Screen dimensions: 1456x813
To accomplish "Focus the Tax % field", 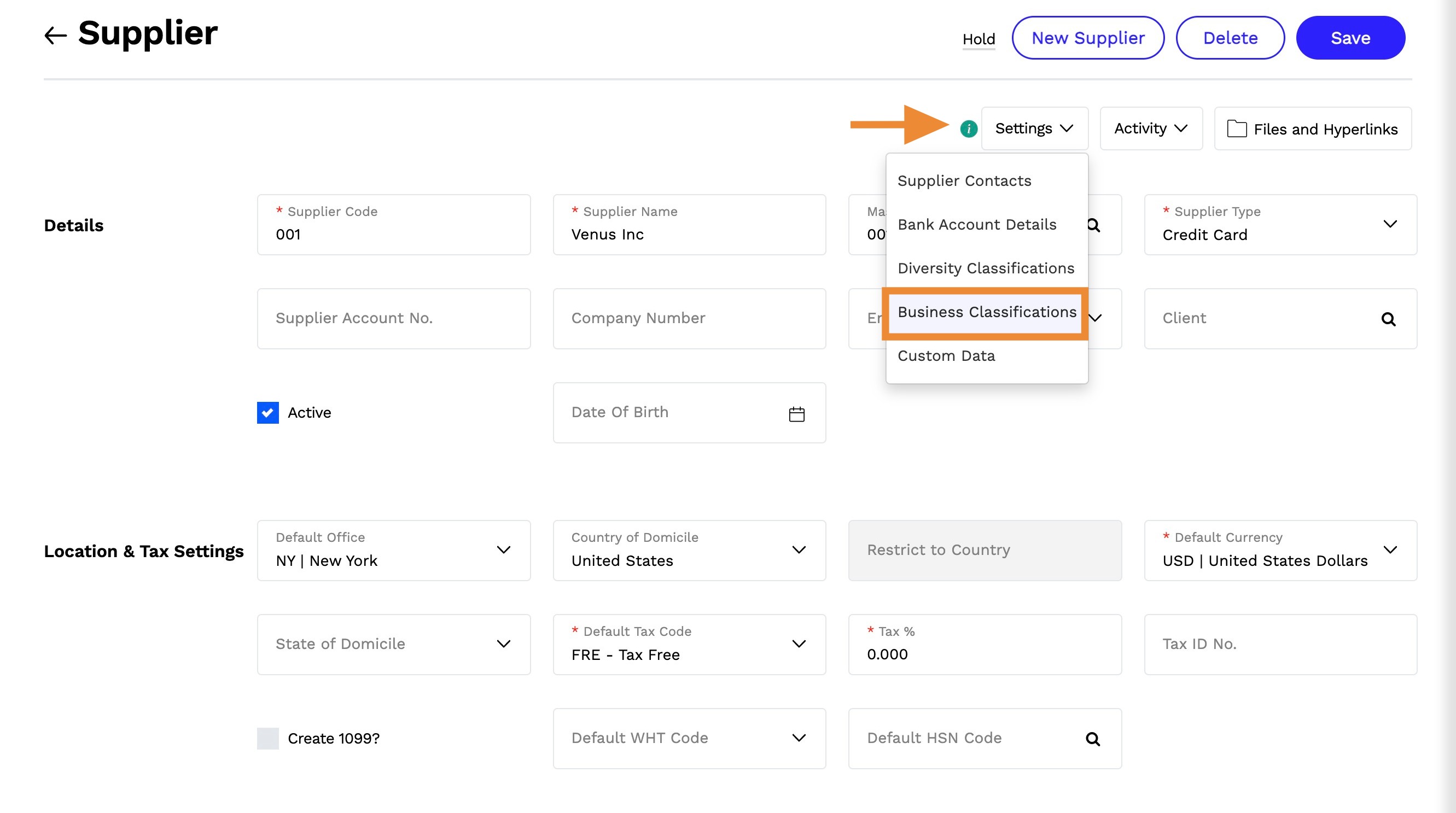I will pos(985,645).
